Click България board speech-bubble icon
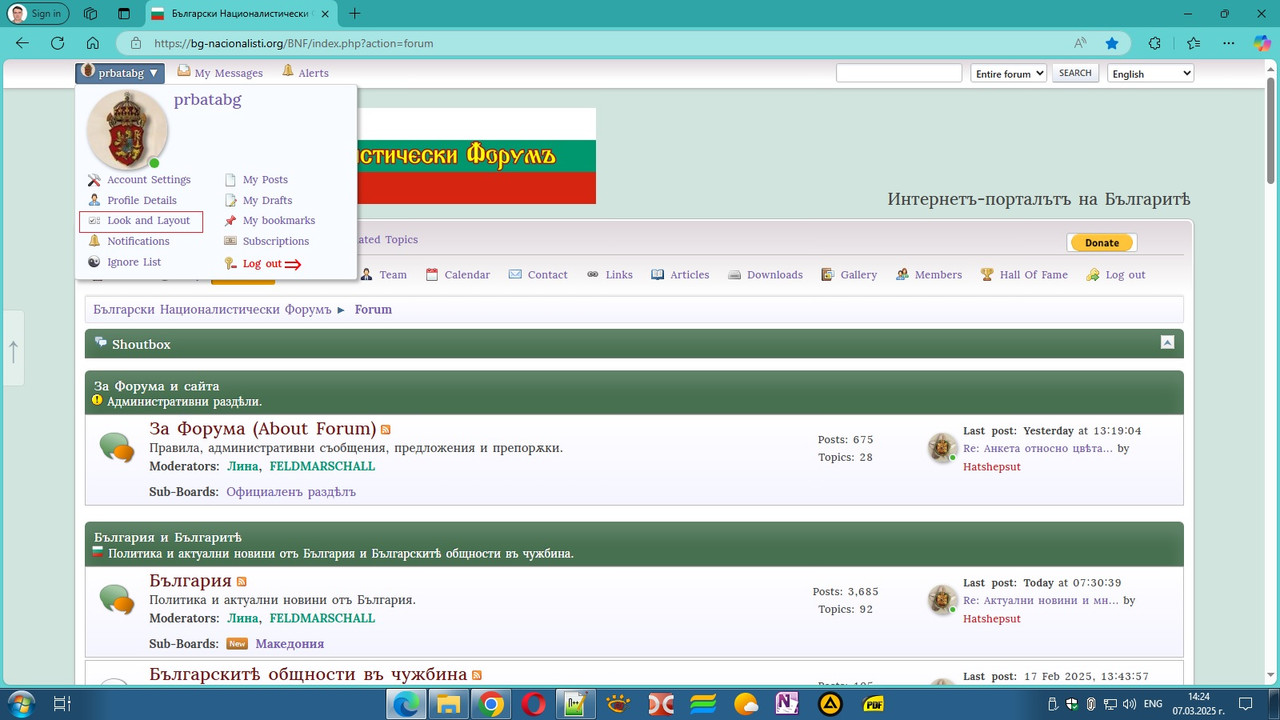The image size is (1280, 720). point(116,599)
